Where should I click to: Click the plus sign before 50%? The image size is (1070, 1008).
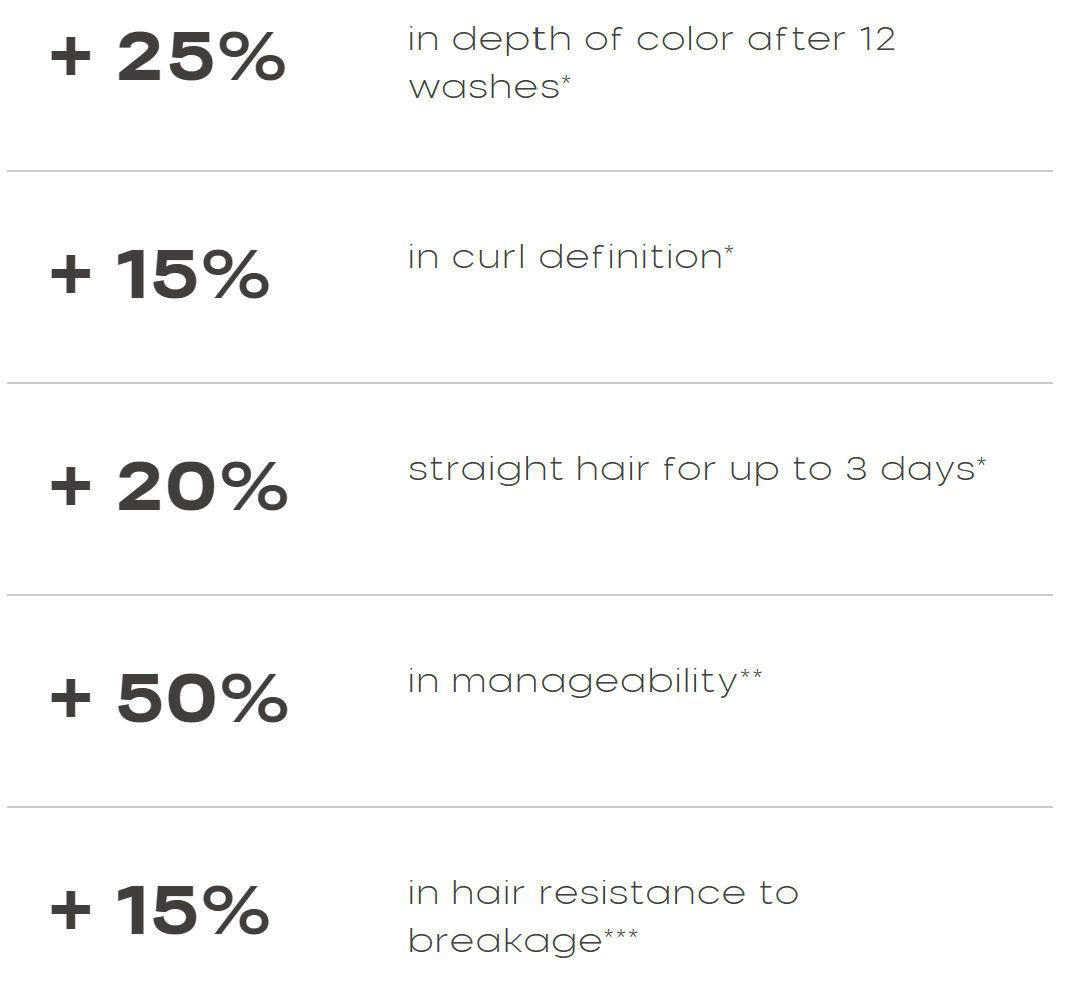[x=71, y=698]
